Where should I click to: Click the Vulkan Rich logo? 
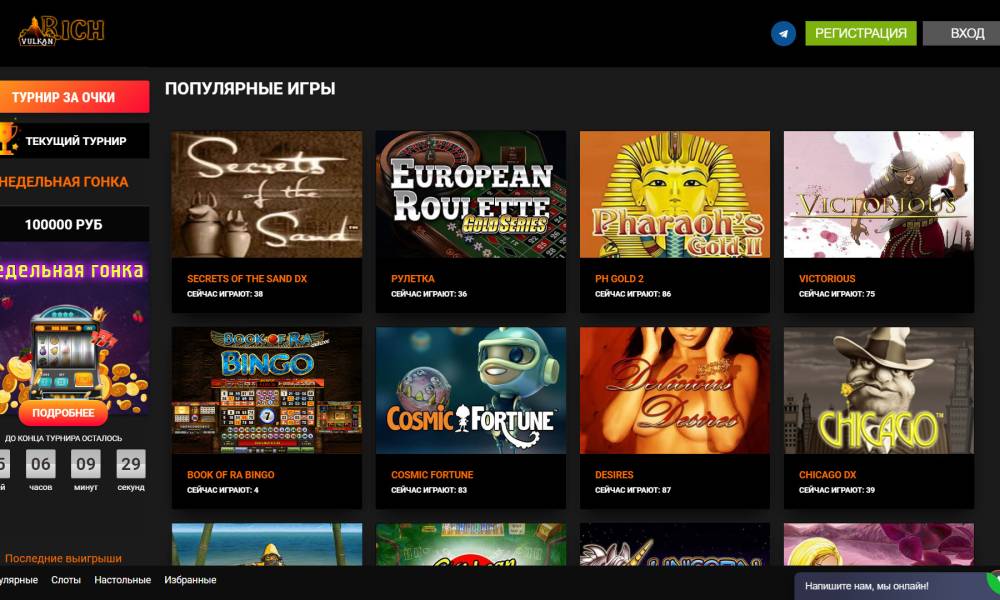click(61, 31)
